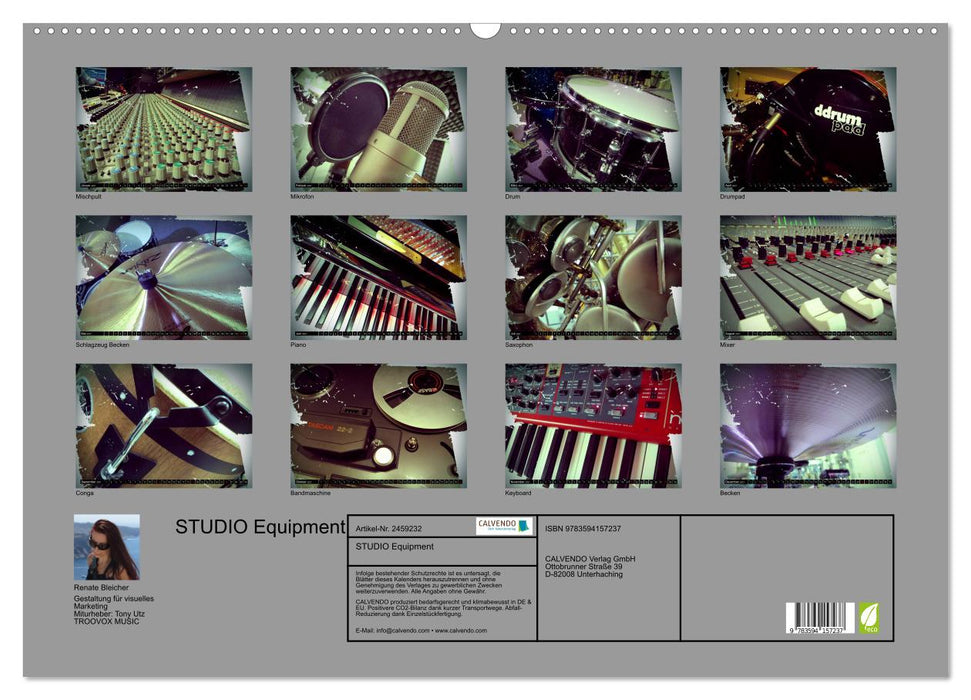Click the Schlagzeug Becken caption
Image resolution: width=971 pixels, height=700 pixels.
point(102,344)
